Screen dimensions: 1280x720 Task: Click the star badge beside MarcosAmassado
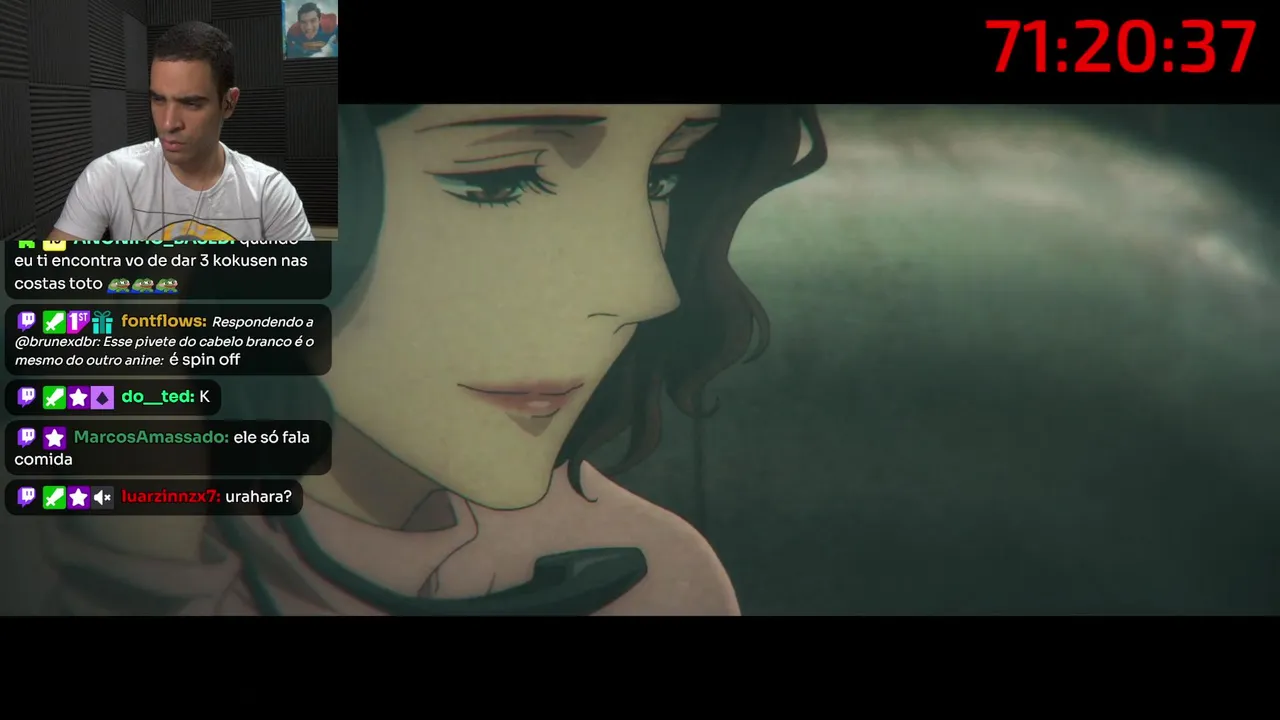click(x=54, y=437)
